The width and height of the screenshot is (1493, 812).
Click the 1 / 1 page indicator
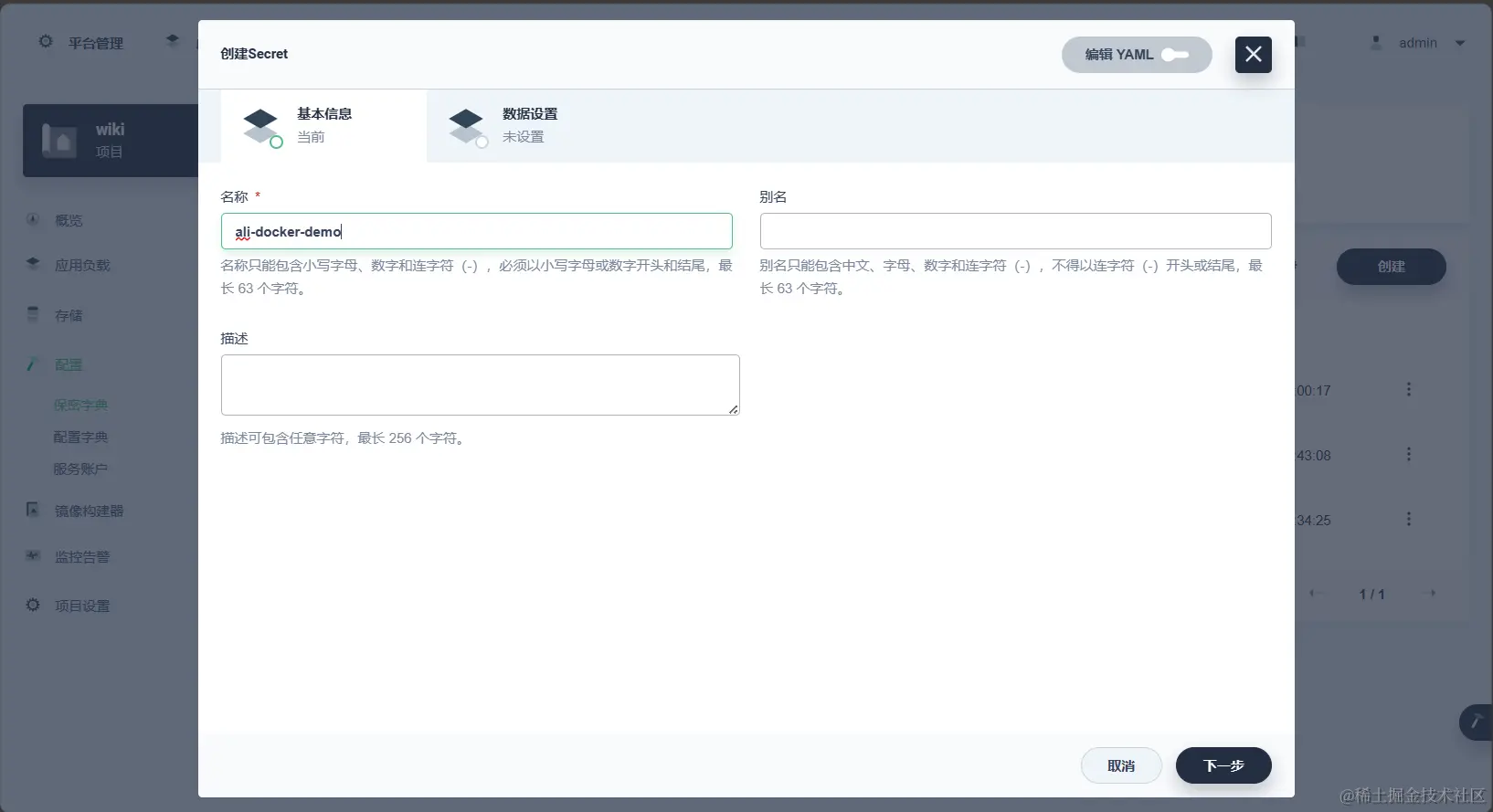point(1371,594)
